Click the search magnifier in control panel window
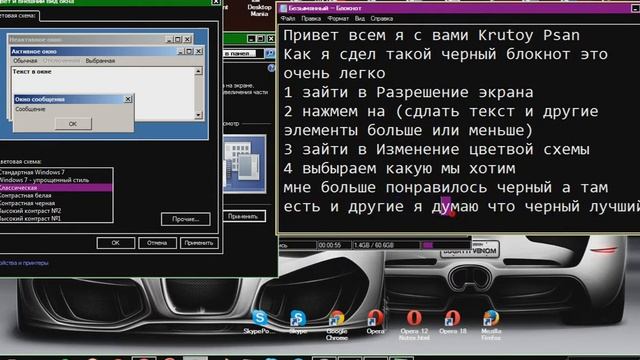640x360 pixels. coord(270,53)
